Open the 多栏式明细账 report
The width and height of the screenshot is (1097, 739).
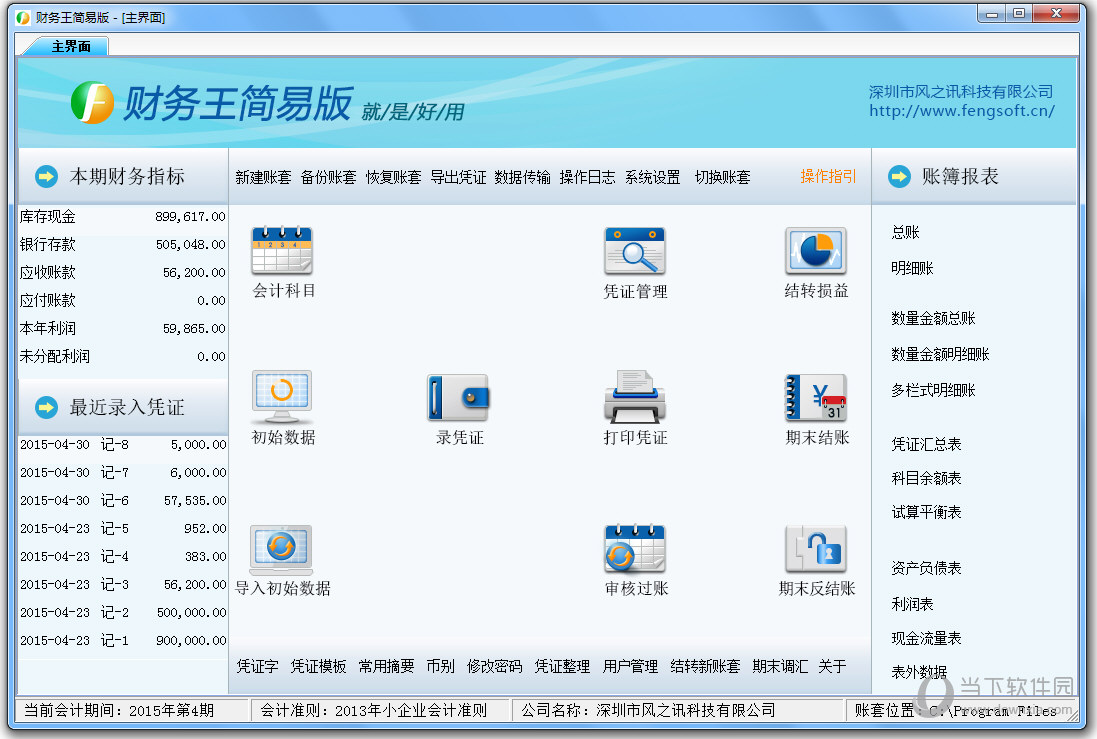[x=933, y=390]
